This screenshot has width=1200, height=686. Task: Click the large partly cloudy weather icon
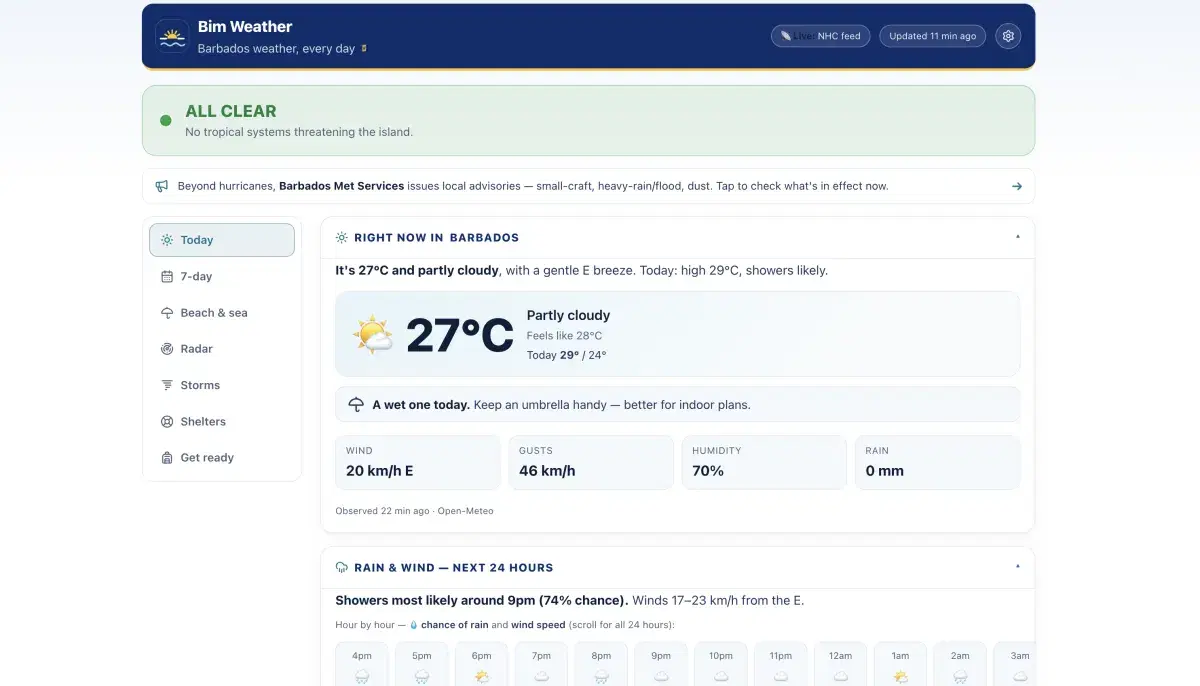[x=373, y=335]
